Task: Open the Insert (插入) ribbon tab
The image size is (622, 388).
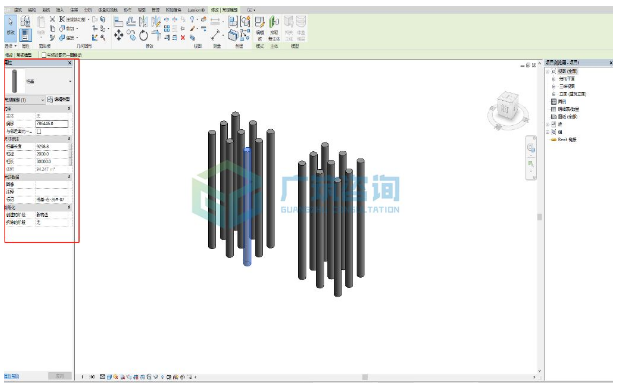Action: (x=60, y=10)
